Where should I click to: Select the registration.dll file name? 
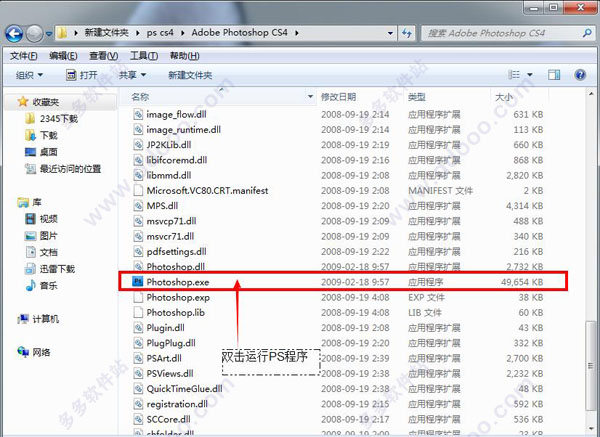177,404
